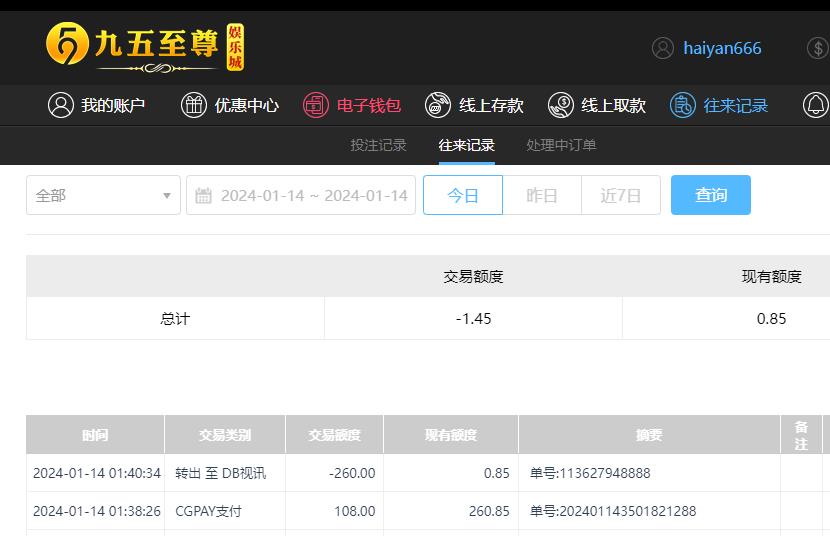
Task: Click the 电子钱包 wallet icon
Action: coord(316,105)
